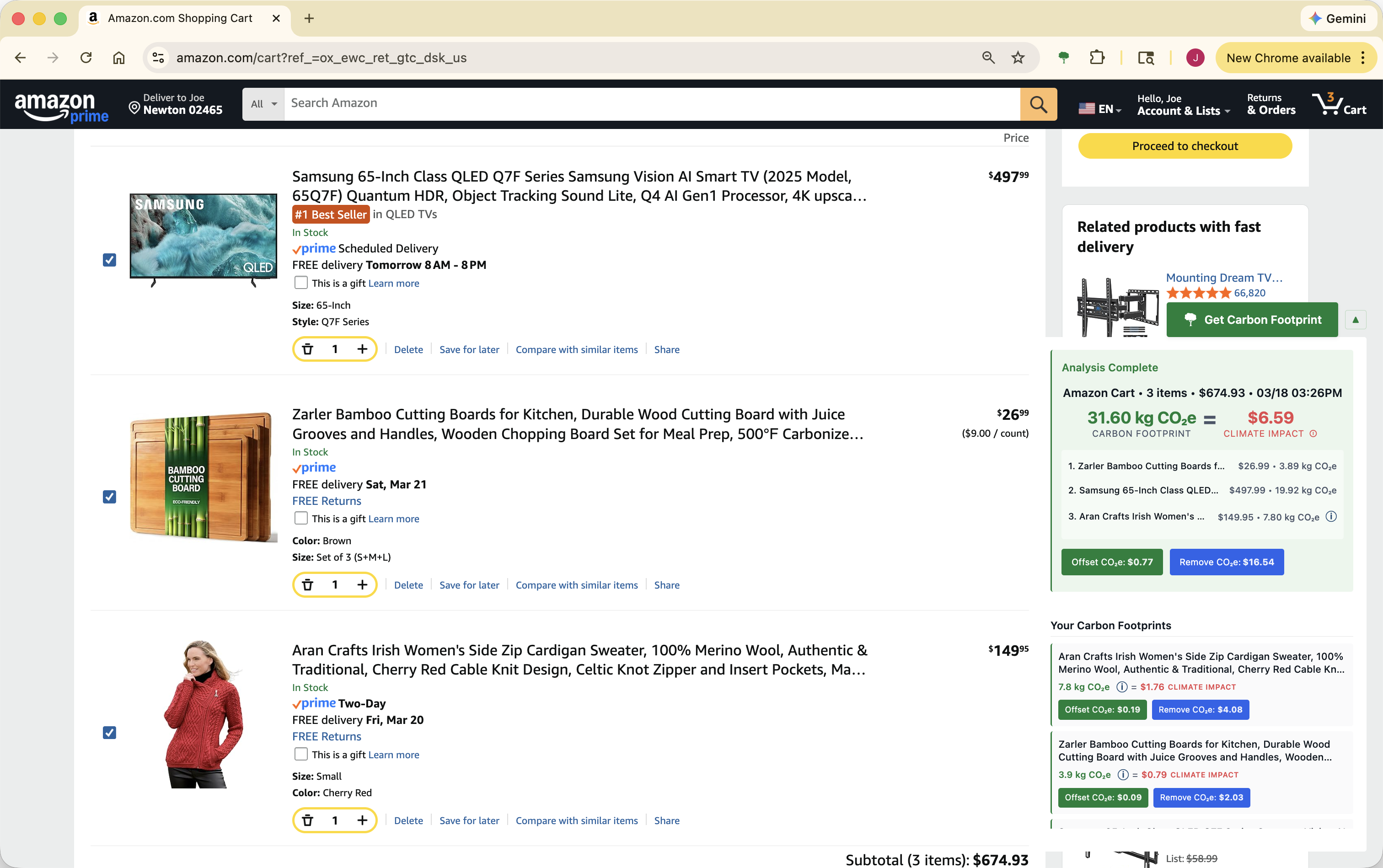Click Proceed to checkout
This screenshot has width=1383, height=868.
(1185, 146)
